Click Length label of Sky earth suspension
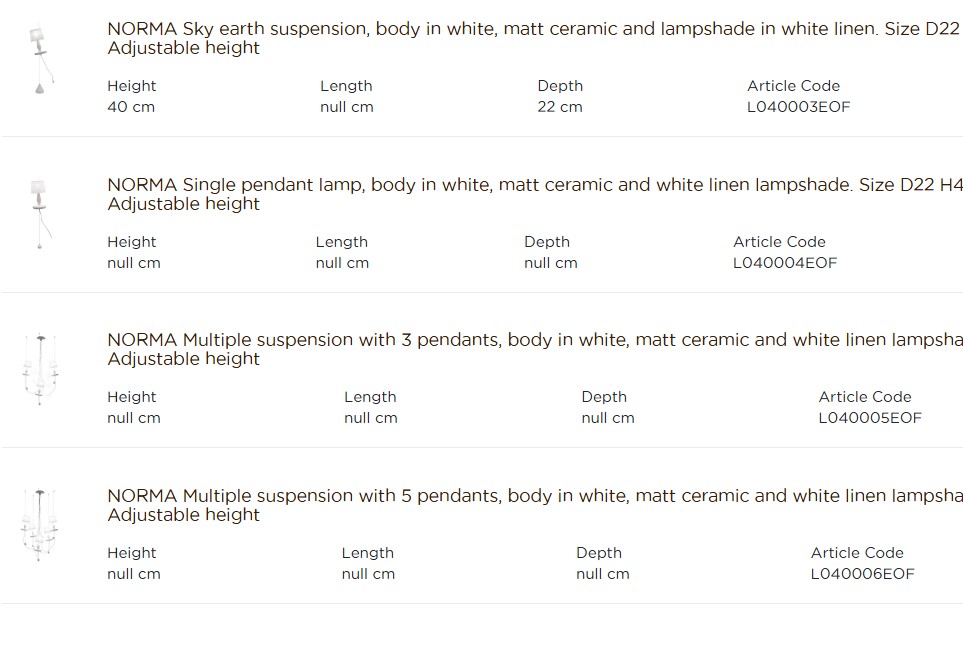Screen dimensions: 963x668 point(346,86)
